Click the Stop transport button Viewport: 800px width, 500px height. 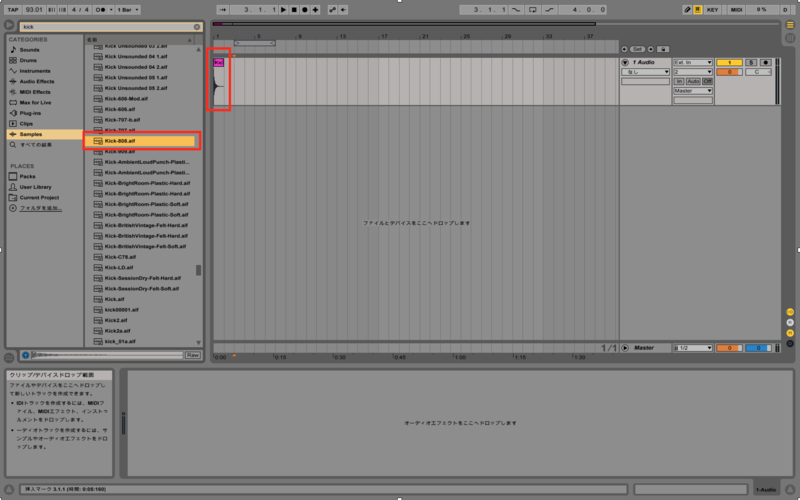point(294,10)
